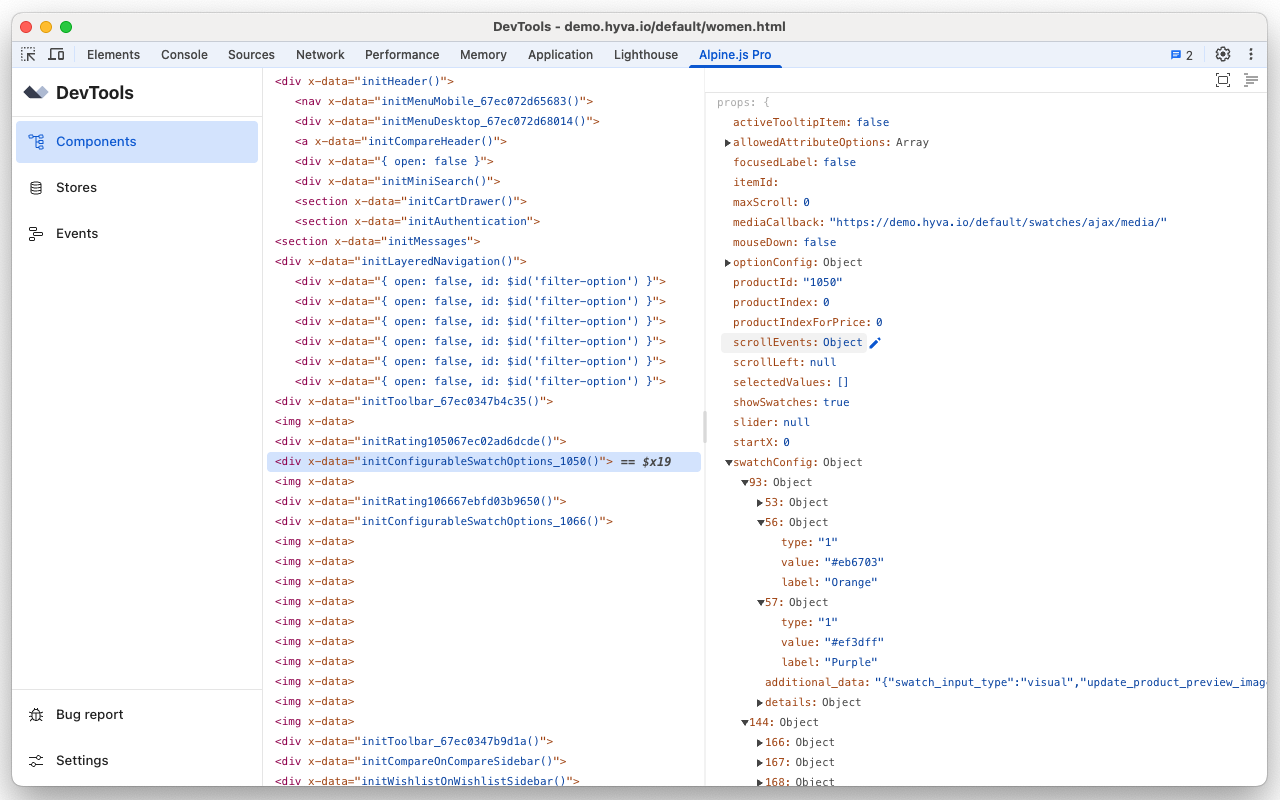This screenshot has width=1280, height=800.
Task: Collapse the swatchConfig object
Action: click(x=728, y=462)
